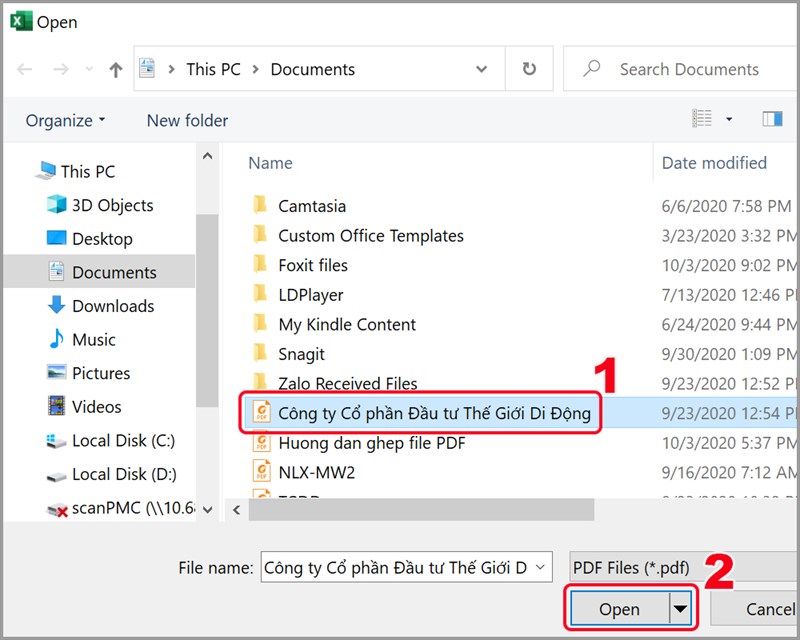This screenshot has width=800, height=640.
Task: Expand the File name dropdown arrow
Action: coord(540,567)
